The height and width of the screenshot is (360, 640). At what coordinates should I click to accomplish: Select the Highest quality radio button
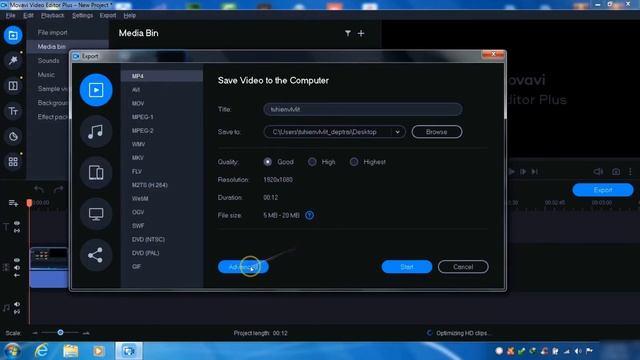click(x=354, y=162)
